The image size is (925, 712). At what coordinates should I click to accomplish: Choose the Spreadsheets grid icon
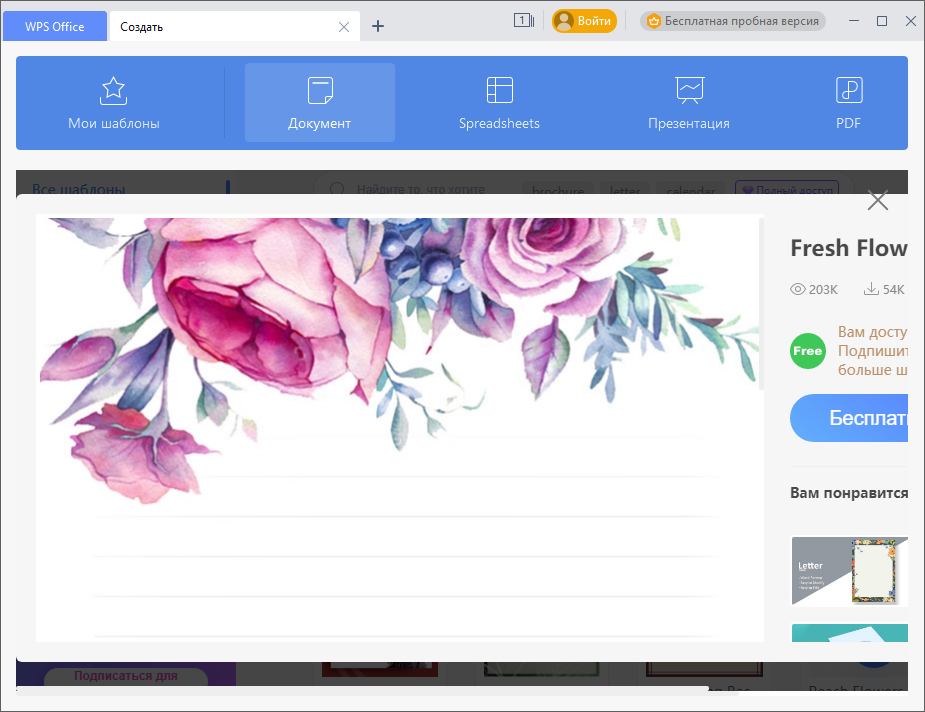pyautogui.click(x=499, y=91)
